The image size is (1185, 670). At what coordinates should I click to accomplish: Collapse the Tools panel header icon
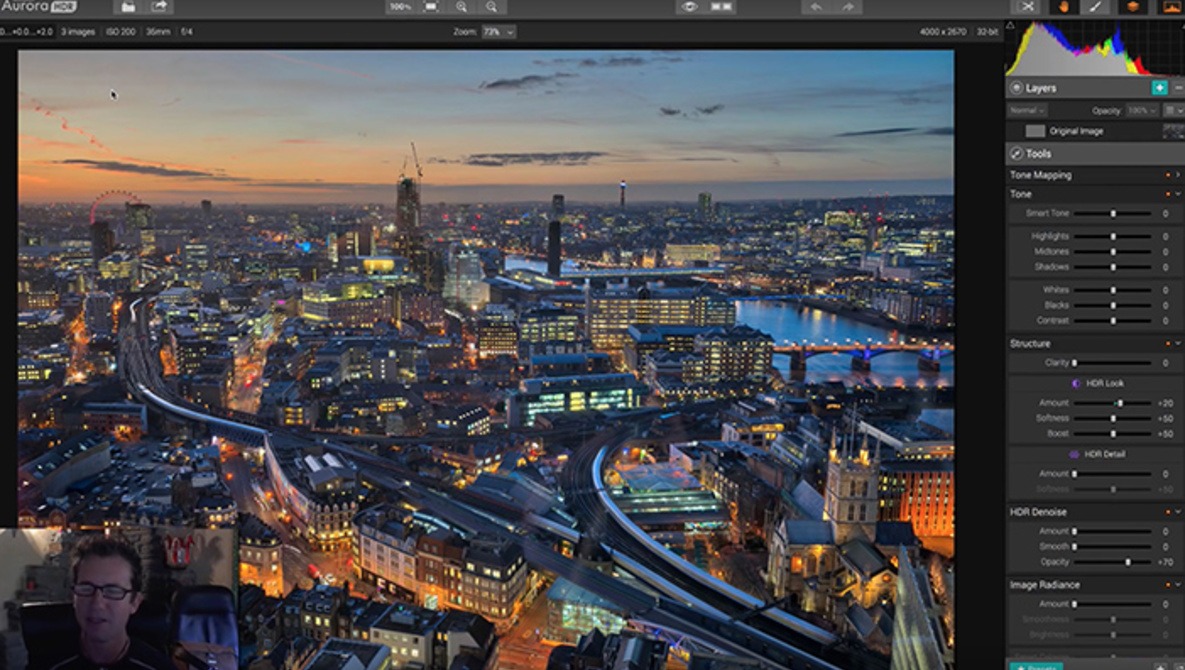(1016, 153)
